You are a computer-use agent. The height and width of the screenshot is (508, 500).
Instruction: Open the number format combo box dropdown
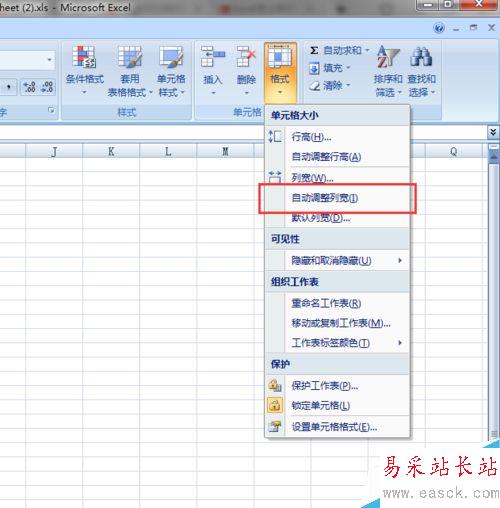[49, 60]
